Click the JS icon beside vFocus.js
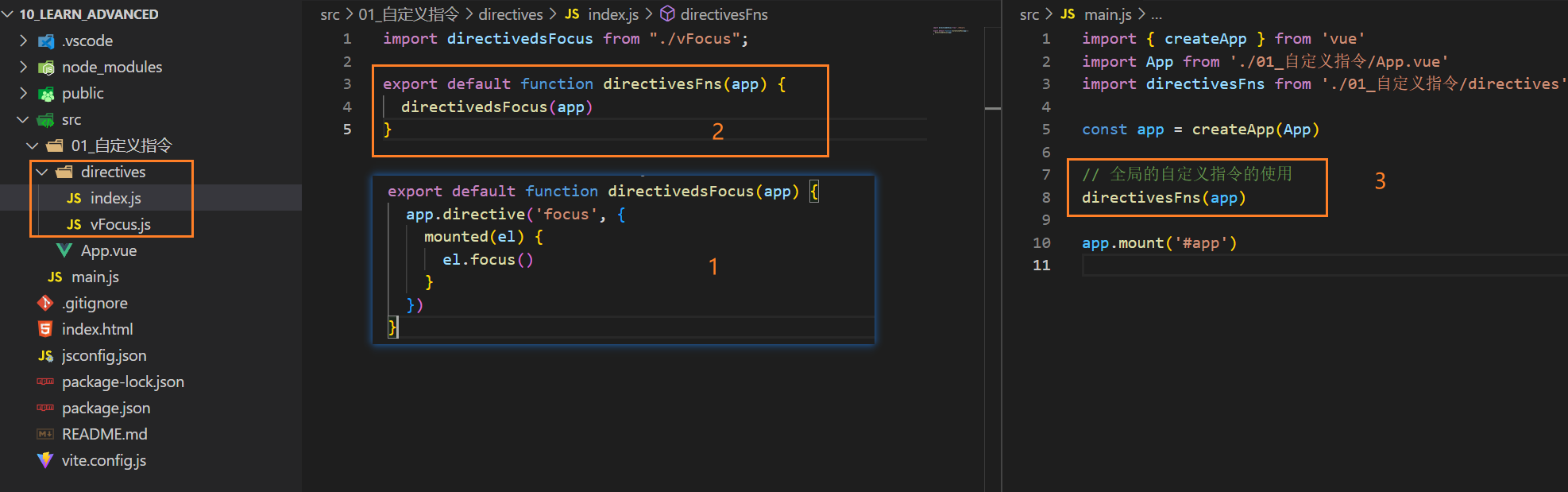1568x492 pixels. [74, 225]
